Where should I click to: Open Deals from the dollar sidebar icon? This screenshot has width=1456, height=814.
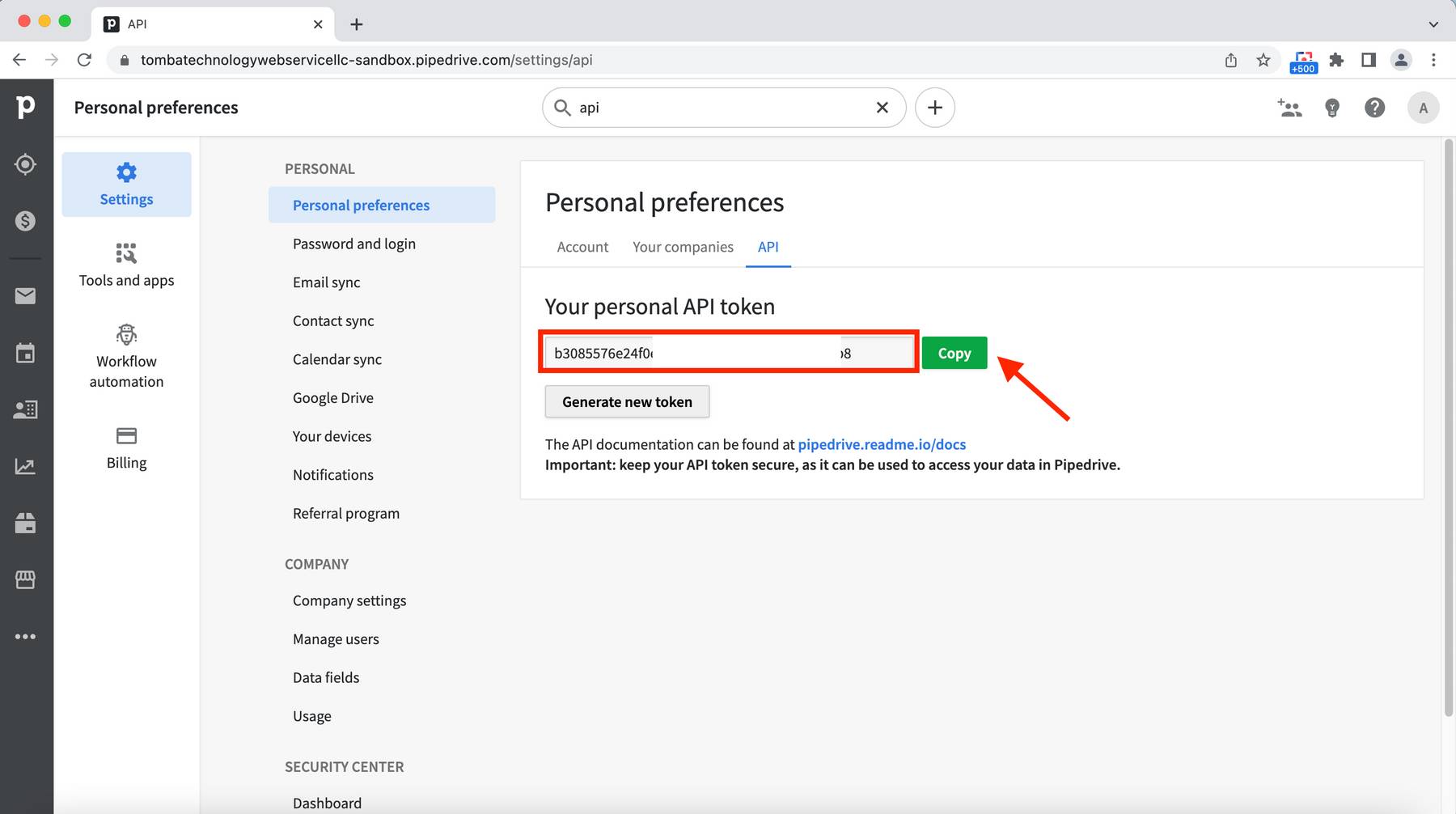[x=25, y=221]
